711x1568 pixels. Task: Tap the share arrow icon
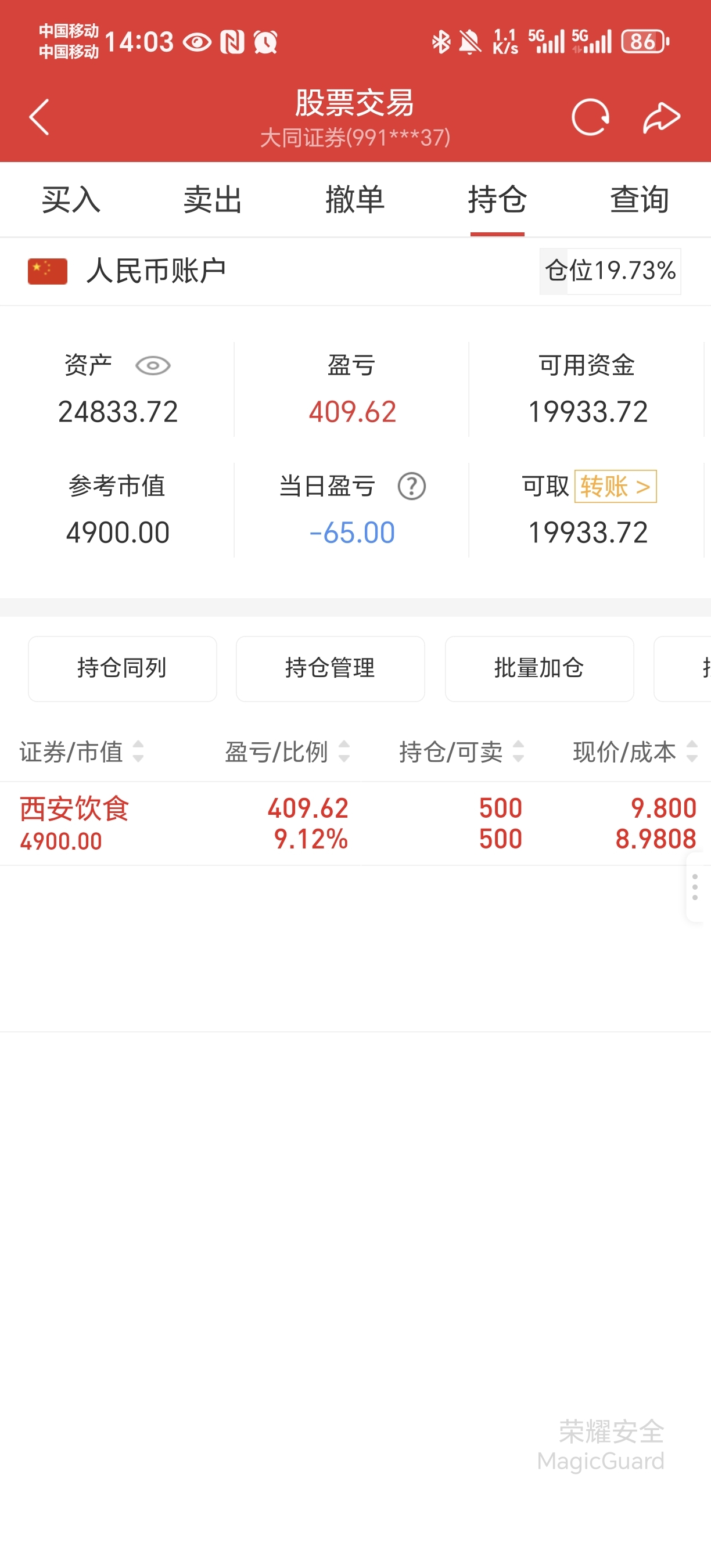pos(662,117)
